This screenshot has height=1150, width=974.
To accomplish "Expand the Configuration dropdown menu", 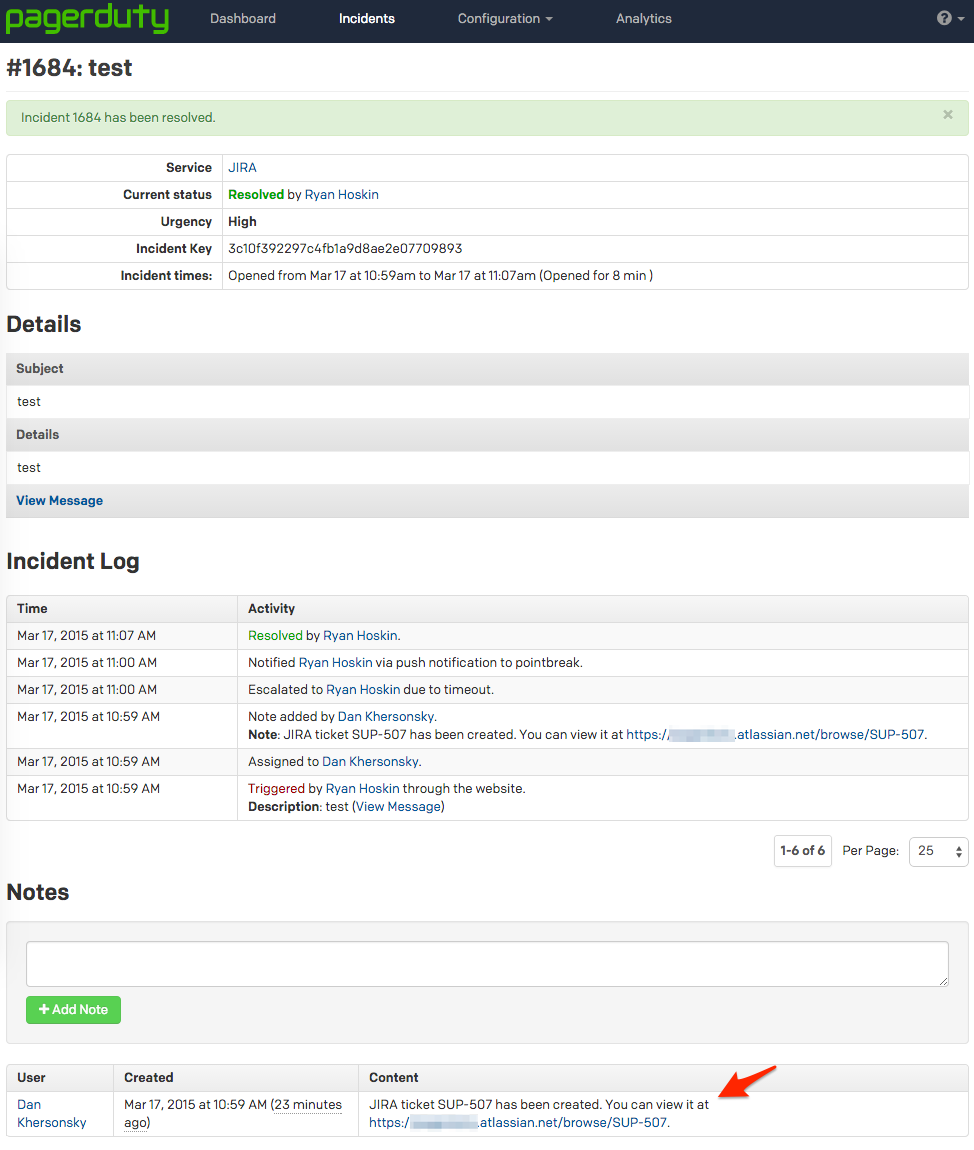I will tap(505, 18).
